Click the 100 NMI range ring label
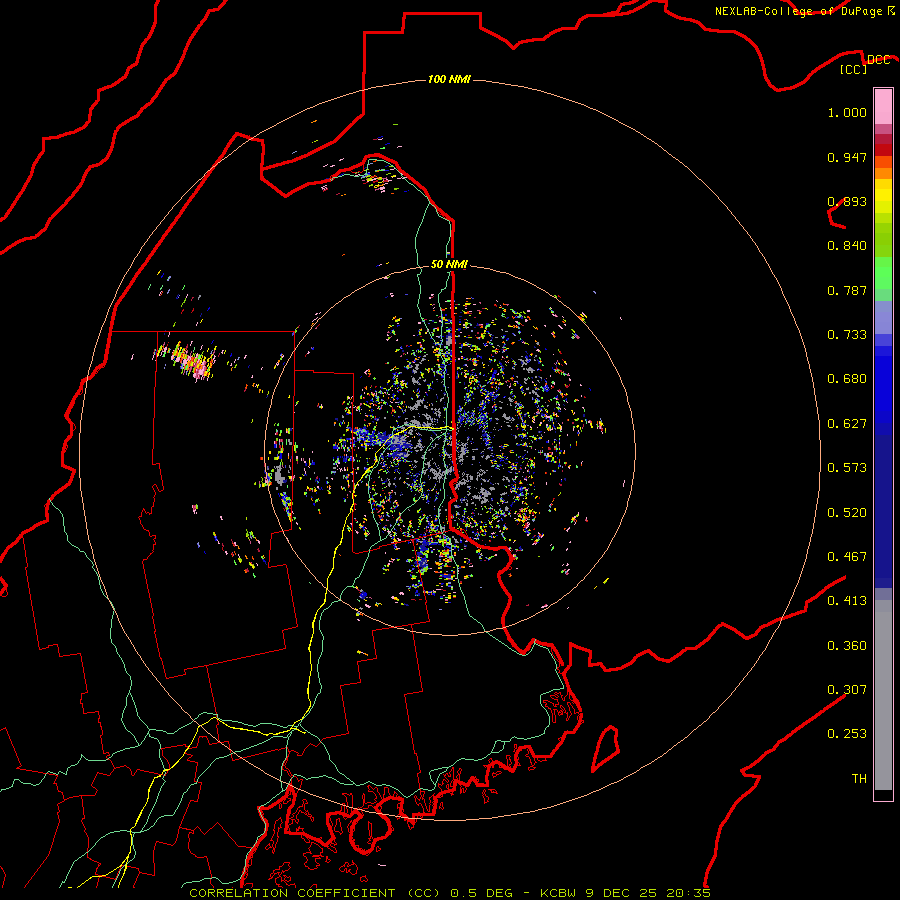Viewport: 900px width, 900px height. point(449,79)
